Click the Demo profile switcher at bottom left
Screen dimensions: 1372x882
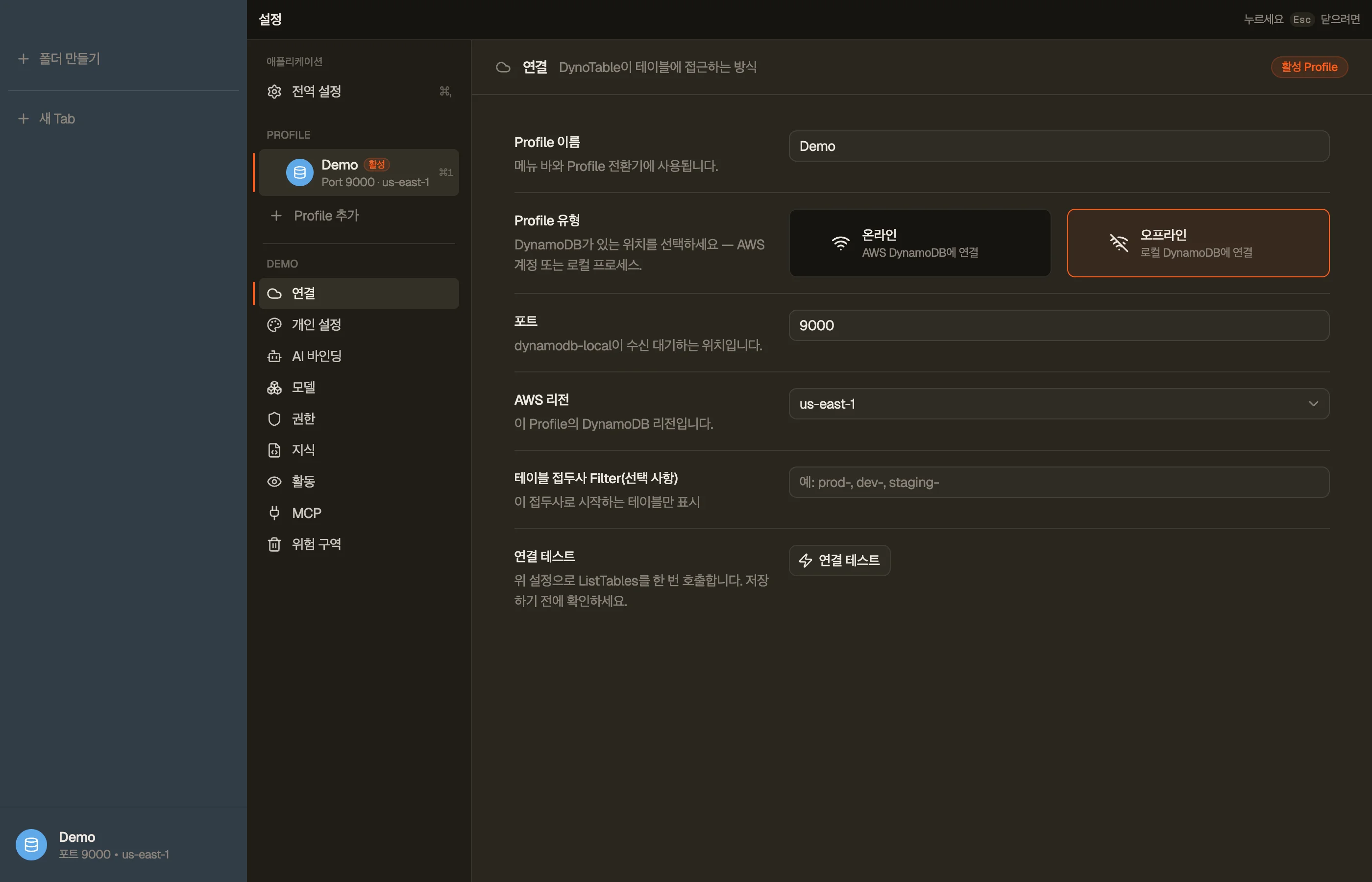pyautogui.click(x=123, y=845)
